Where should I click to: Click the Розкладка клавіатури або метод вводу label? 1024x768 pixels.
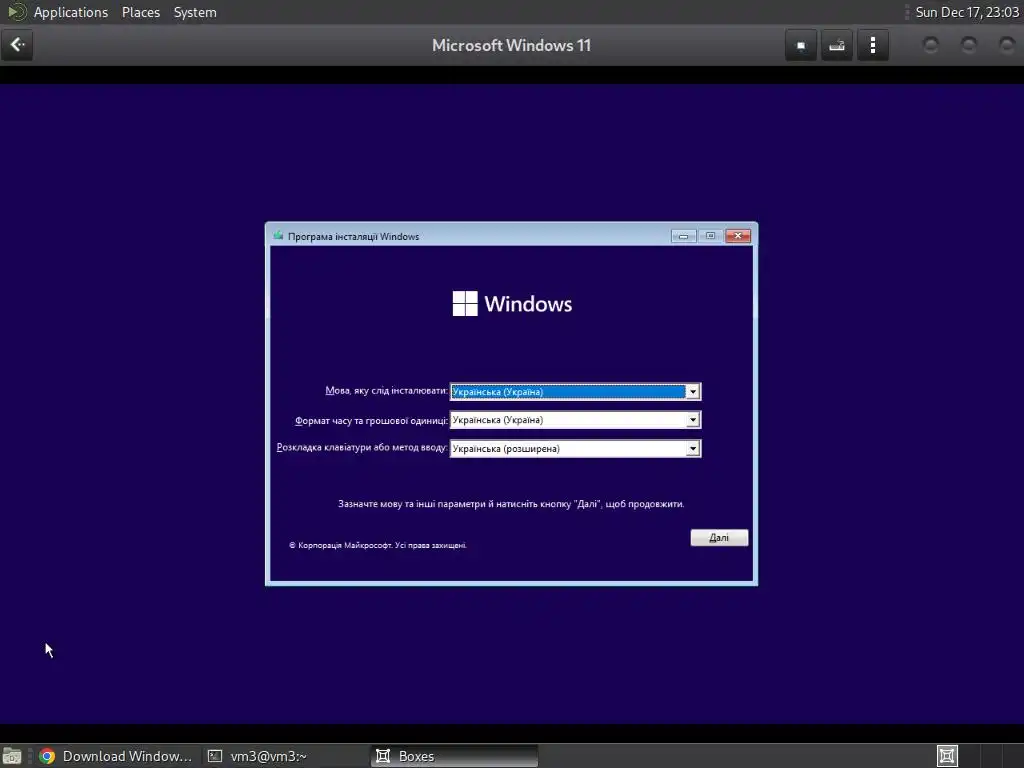[x=362, y=448]
